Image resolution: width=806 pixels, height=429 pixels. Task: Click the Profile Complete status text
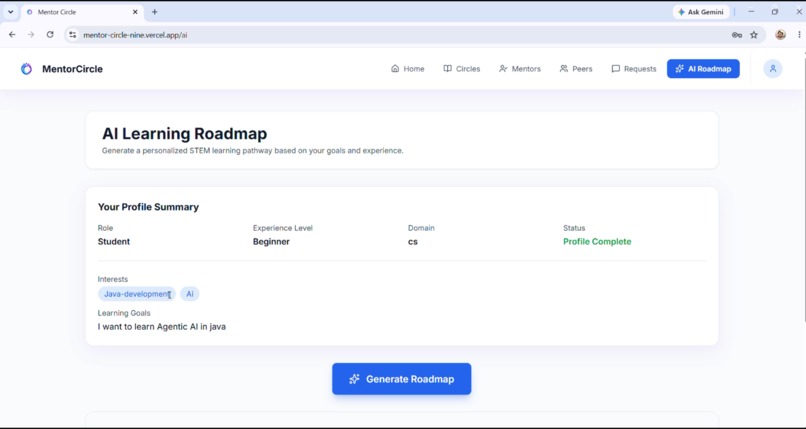597,241
